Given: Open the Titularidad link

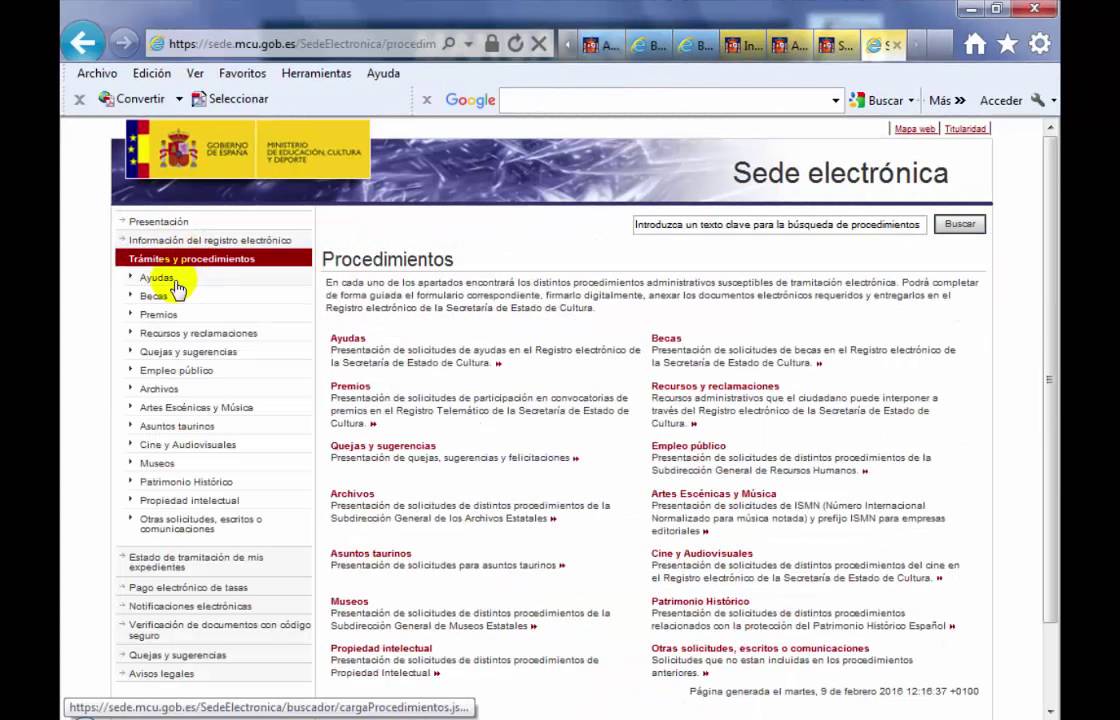Looking at the screenshot, I should 965,129.
